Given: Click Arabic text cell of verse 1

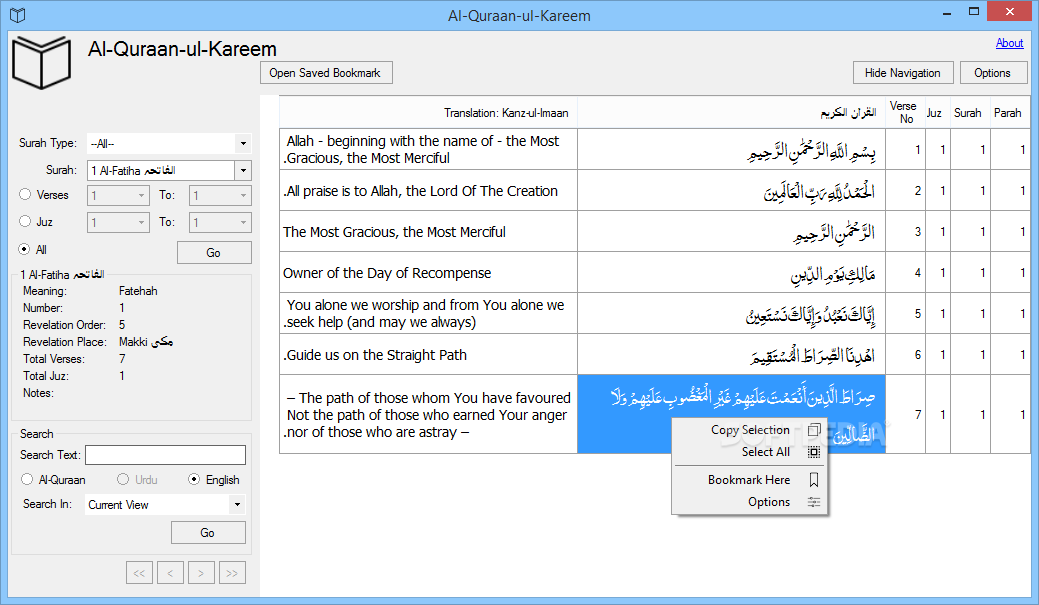Looking at the screenshot, I should click(x=732, y=150).
